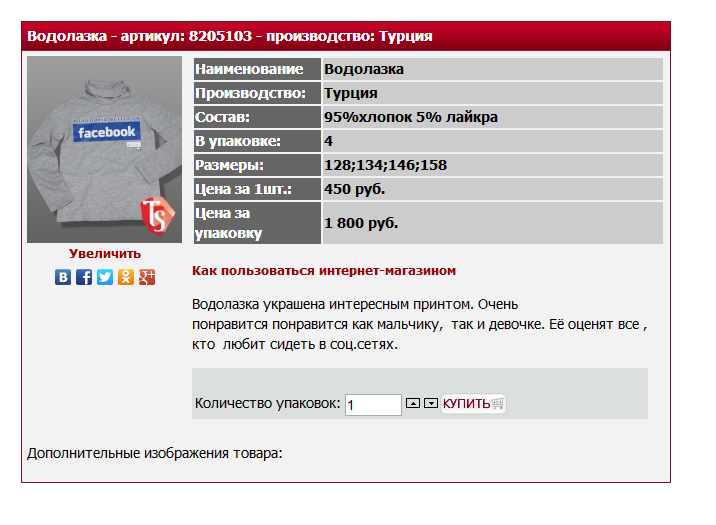This screenshot has height=525, width=716.
Task: Click the grey turtleneck product image
Action: pos(105,149)
